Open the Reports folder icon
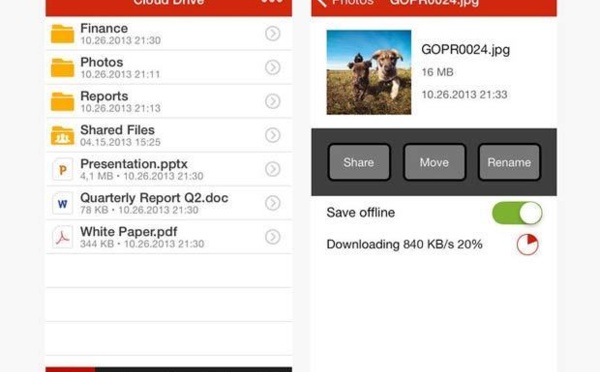The width and height of the screenshot is (600, 372). [x=62, y=101]
